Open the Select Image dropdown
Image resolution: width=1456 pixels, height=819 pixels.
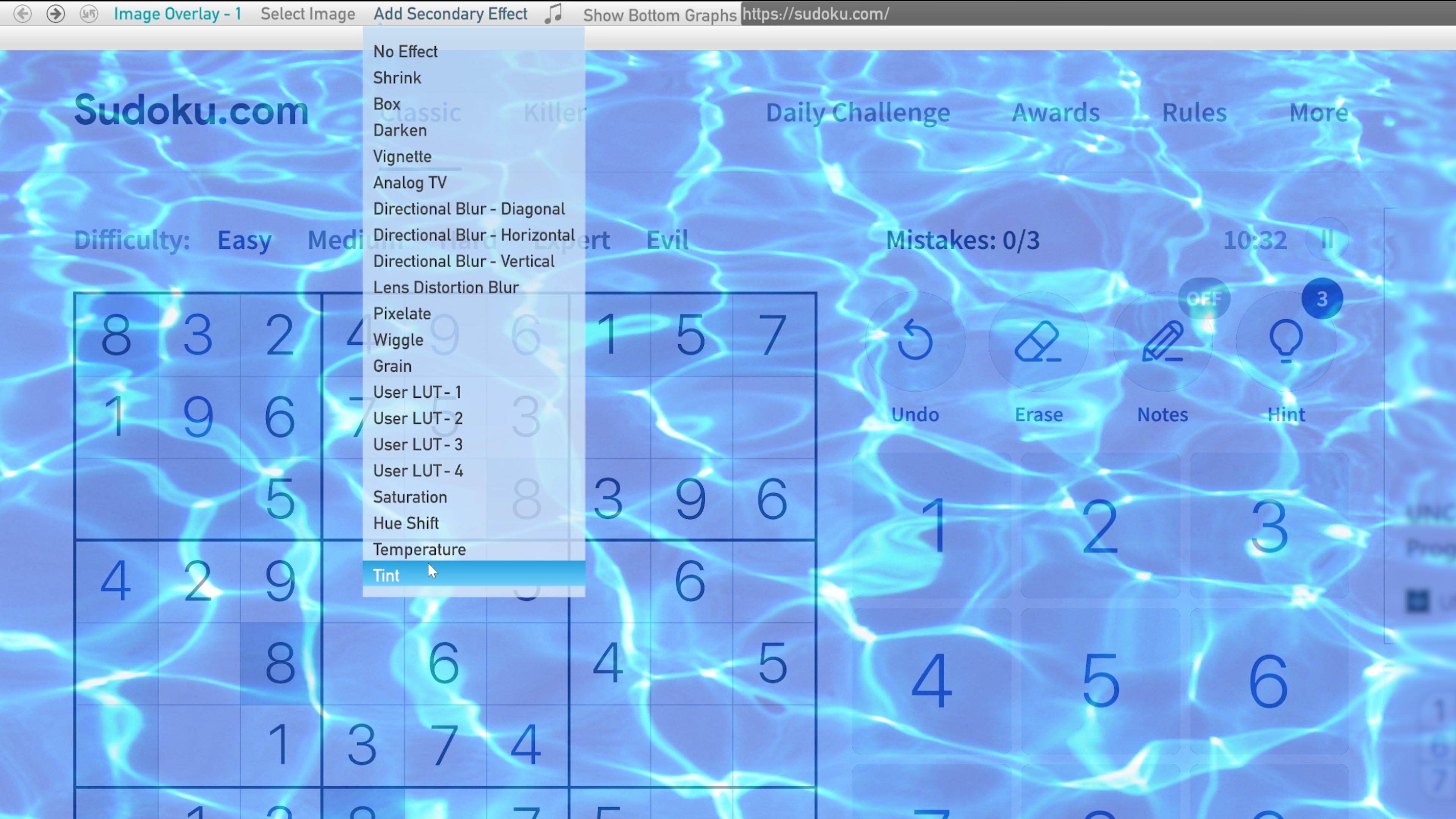click(x=308, y=14)
